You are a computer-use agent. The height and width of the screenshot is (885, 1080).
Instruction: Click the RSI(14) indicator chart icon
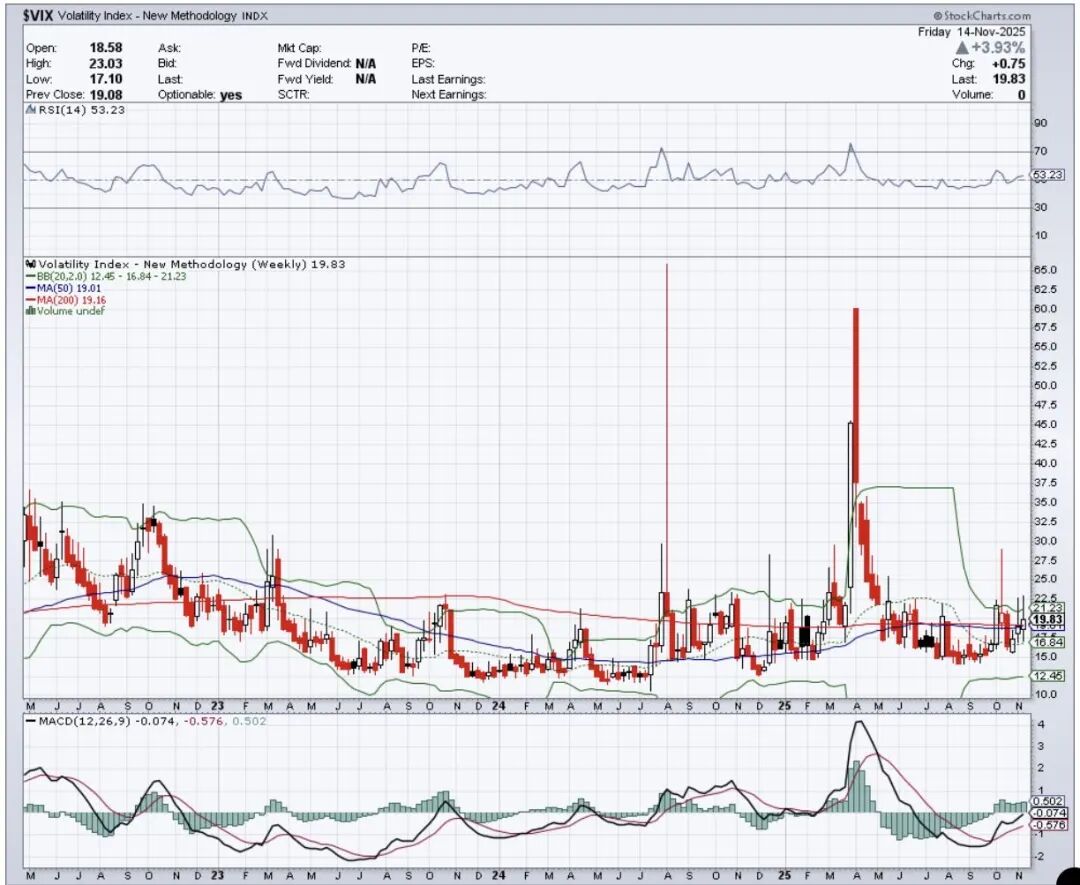pyautogui.click(x=30, y=111)
